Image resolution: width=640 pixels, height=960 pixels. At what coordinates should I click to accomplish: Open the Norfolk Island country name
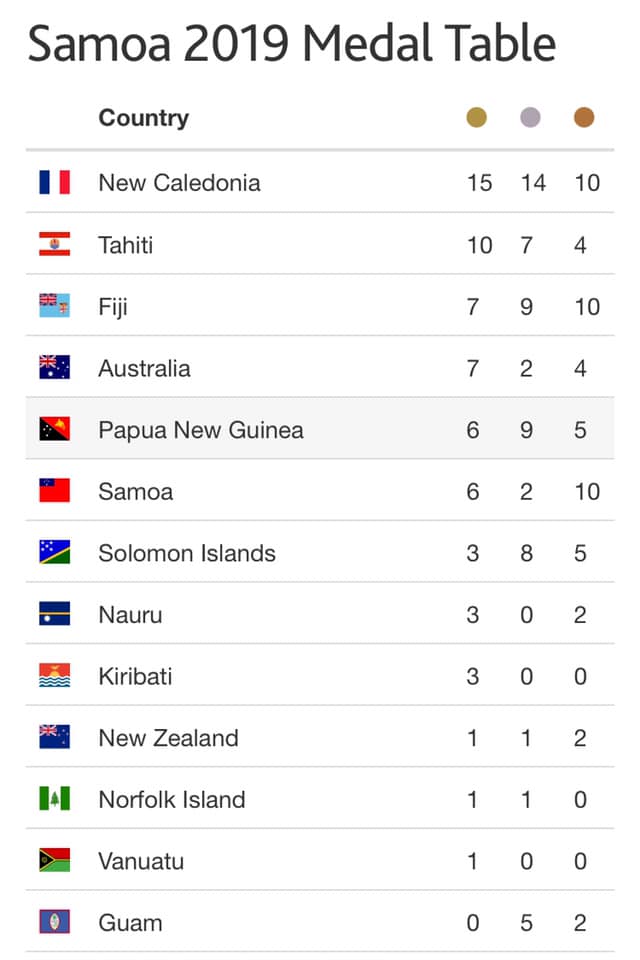(172, 800)
